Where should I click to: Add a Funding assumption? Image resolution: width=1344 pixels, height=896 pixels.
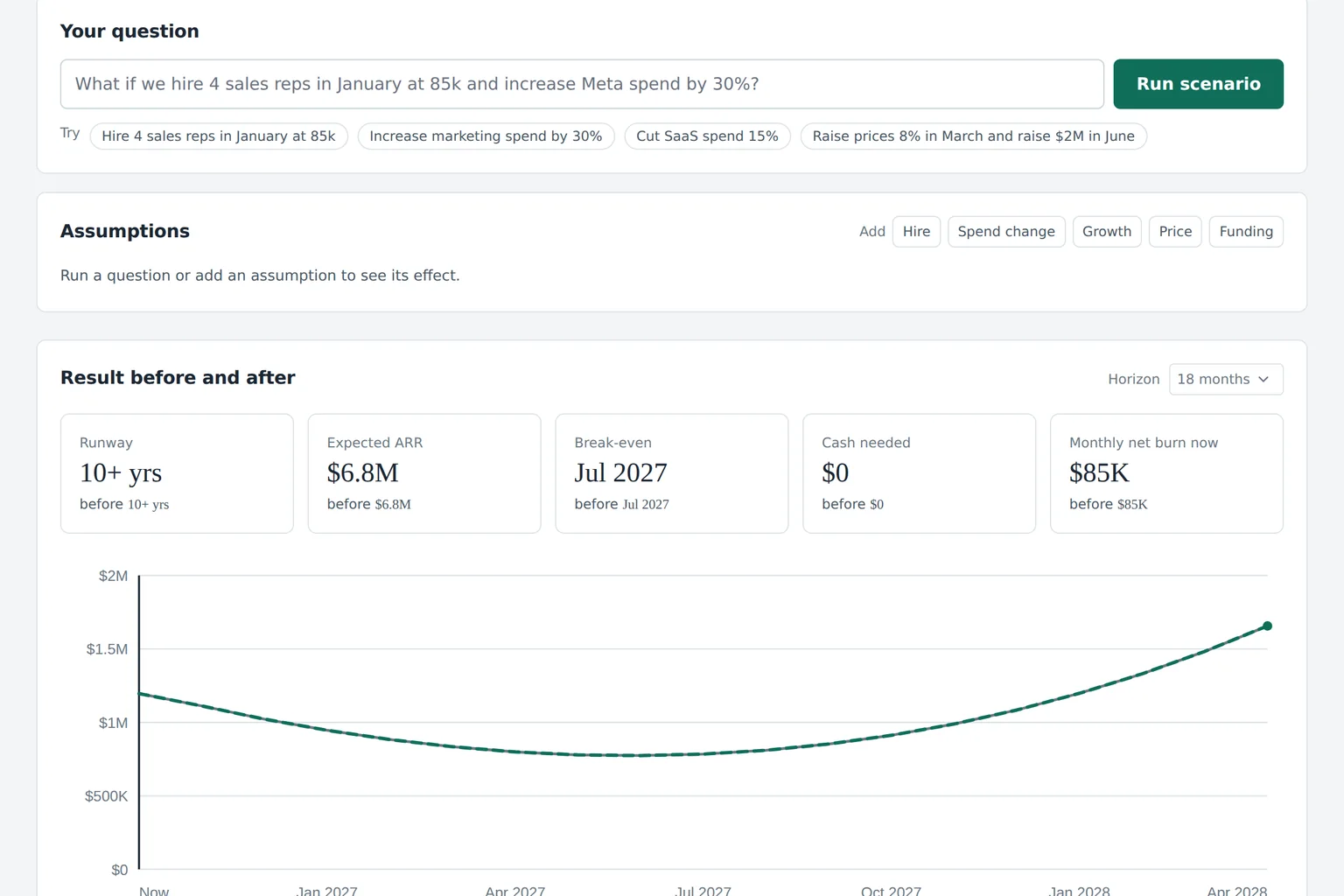1246,232
